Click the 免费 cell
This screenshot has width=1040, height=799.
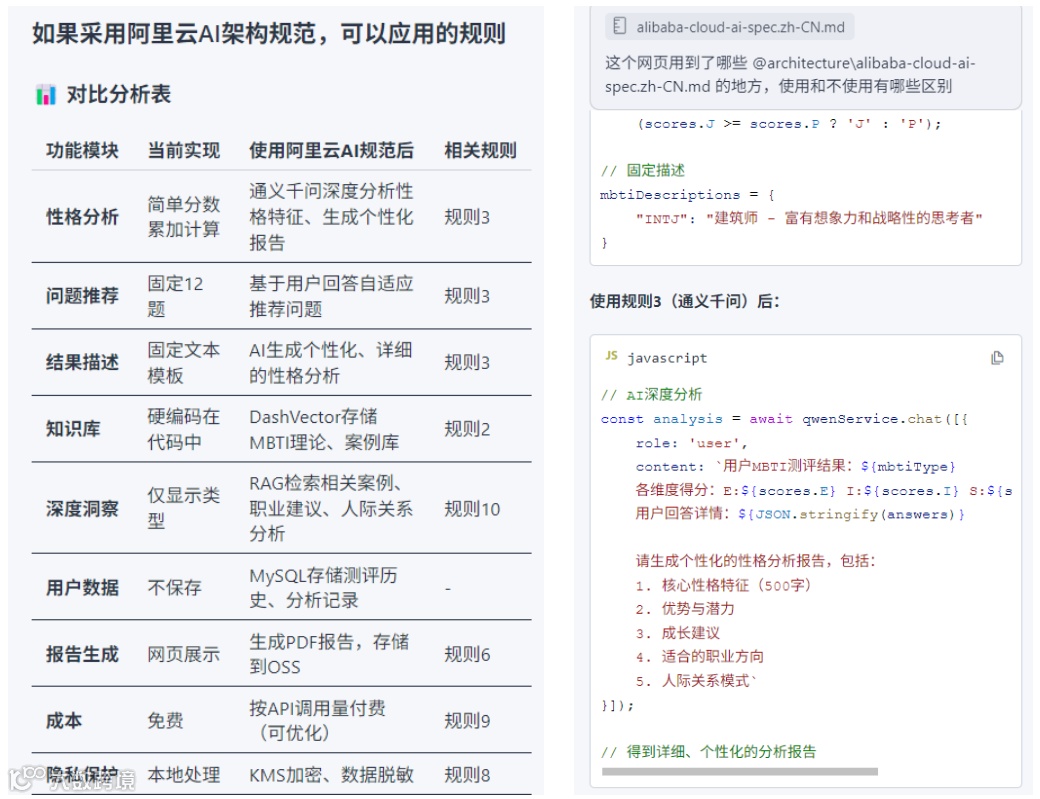pyautogui.click(x=165, y=721)
